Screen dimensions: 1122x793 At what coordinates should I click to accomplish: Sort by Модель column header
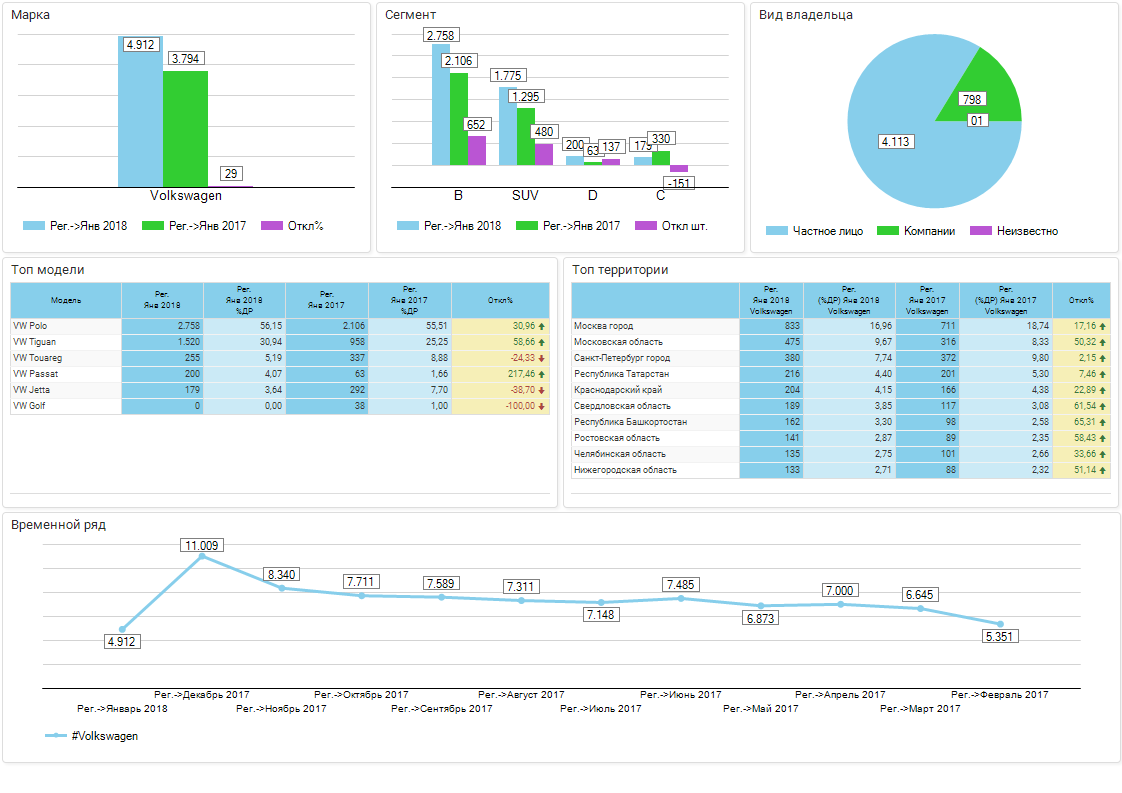point(66,300)
